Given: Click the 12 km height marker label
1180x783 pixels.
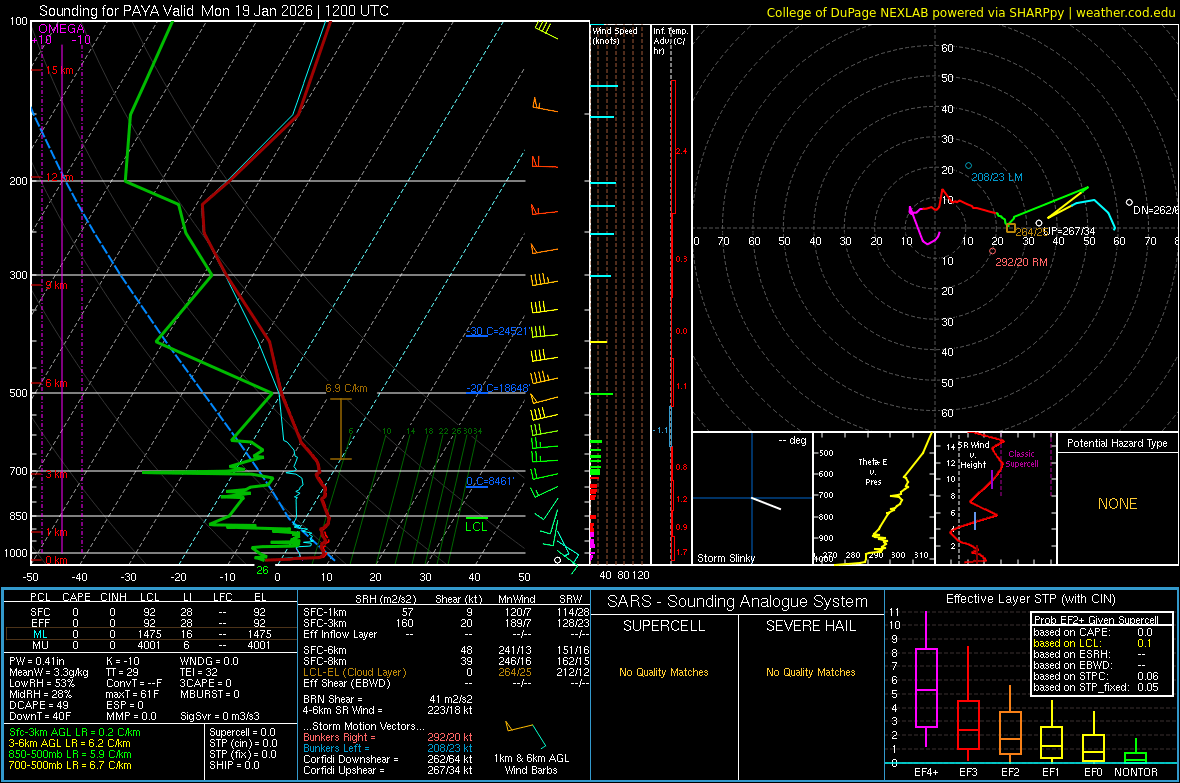Looking at the screenshot, I should (x=59, y=177).
